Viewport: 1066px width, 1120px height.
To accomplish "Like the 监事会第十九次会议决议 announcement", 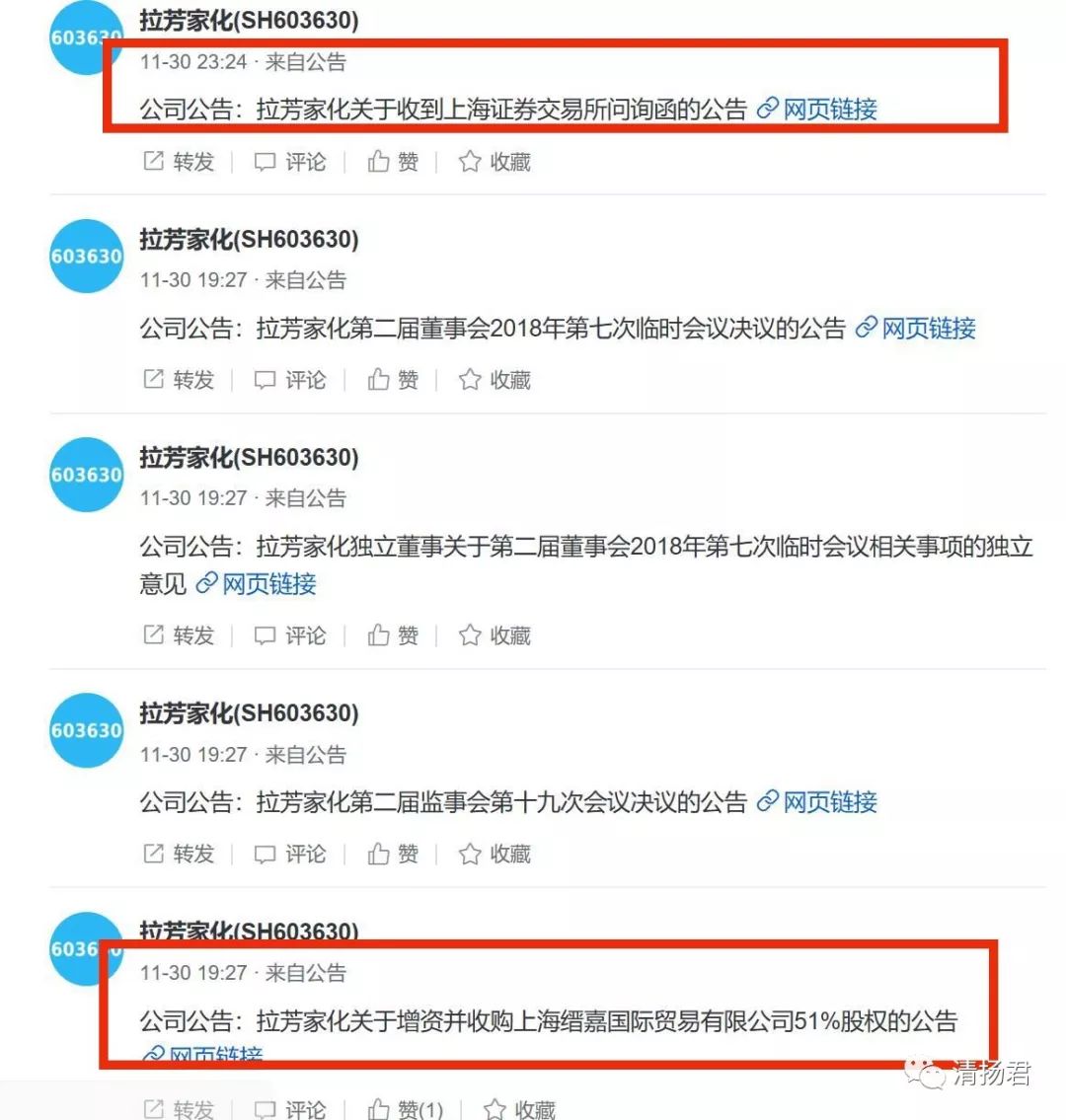I will (x=393, y=854).
